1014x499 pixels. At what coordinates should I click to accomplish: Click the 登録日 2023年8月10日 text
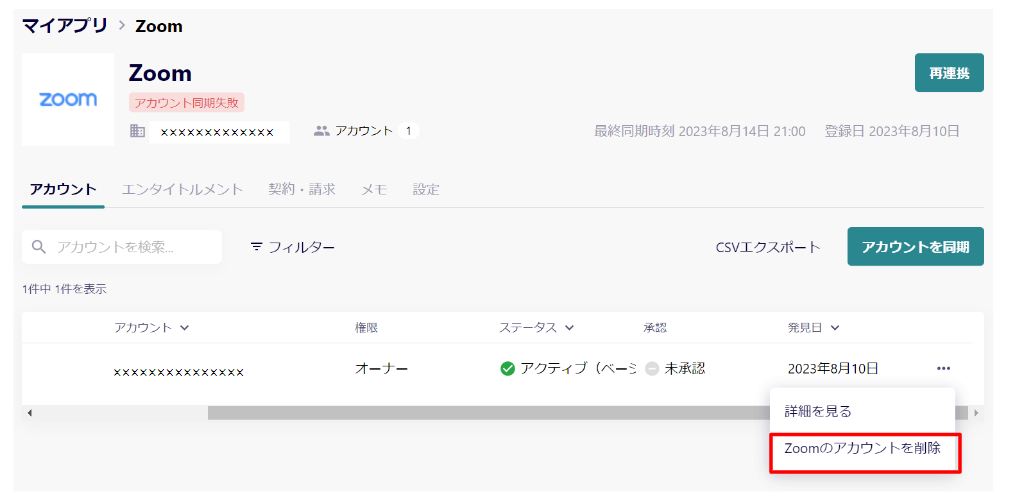tap(892, 131)
